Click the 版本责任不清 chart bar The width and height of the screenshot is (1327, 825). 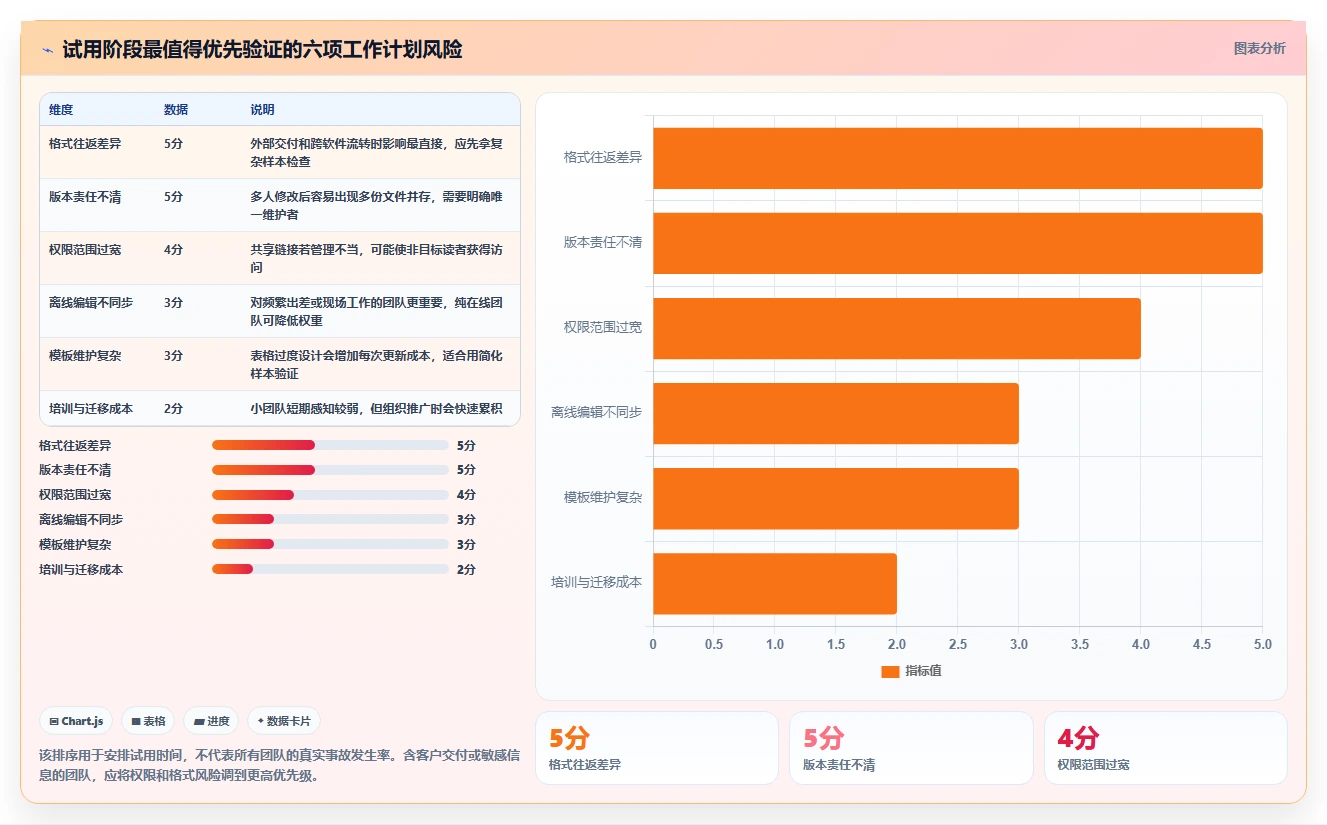pos(958,243)
